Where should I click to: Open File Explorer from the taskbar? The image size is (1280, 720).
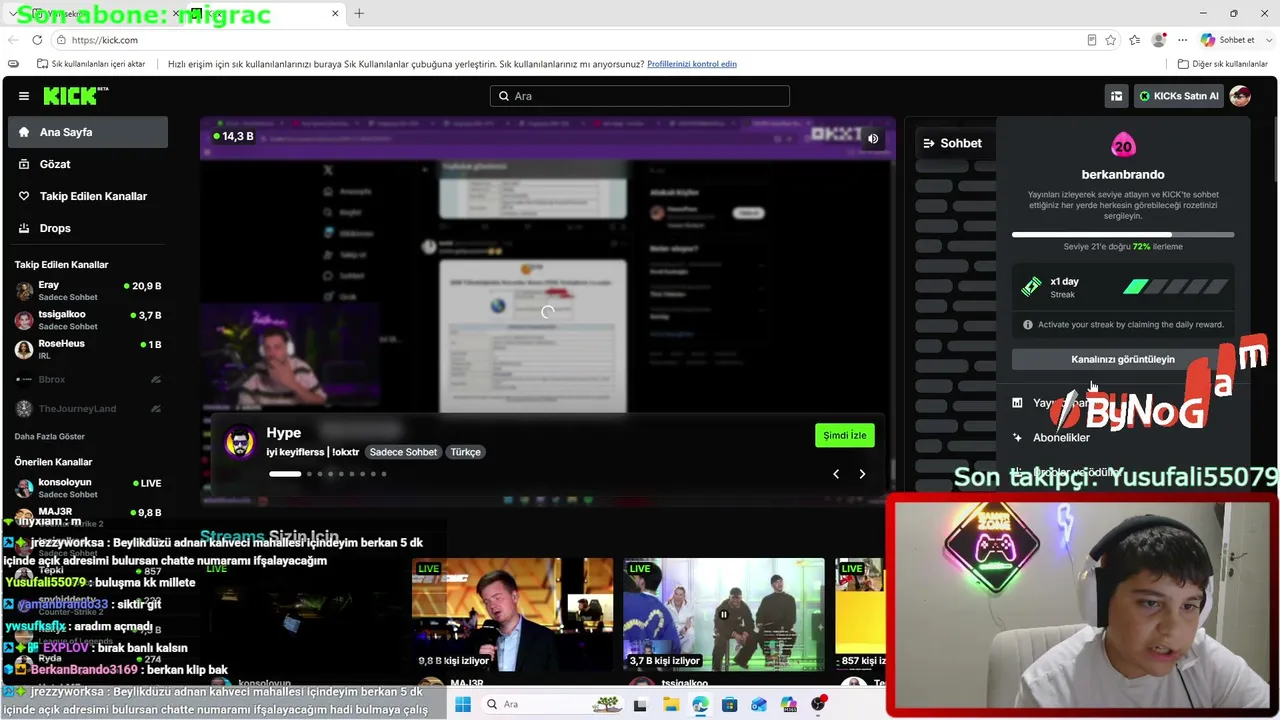pyautogui.click(x=670, y=704)
